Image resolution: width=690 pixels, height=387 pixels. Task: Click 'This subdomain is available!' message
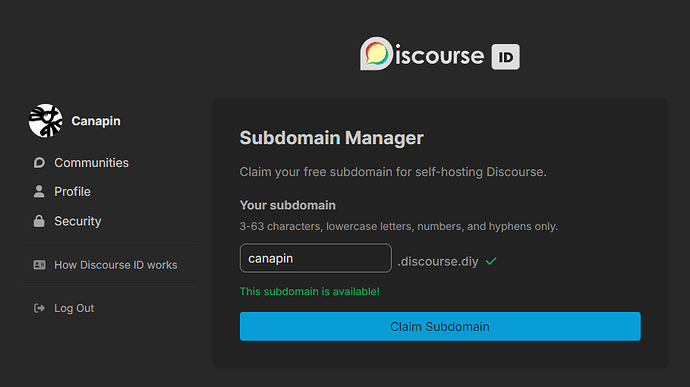310,291
